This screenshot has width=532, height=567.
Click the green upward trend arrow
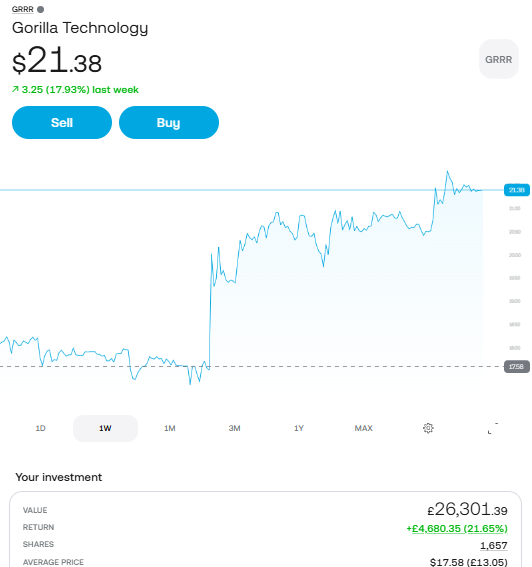tap(15, 89)
